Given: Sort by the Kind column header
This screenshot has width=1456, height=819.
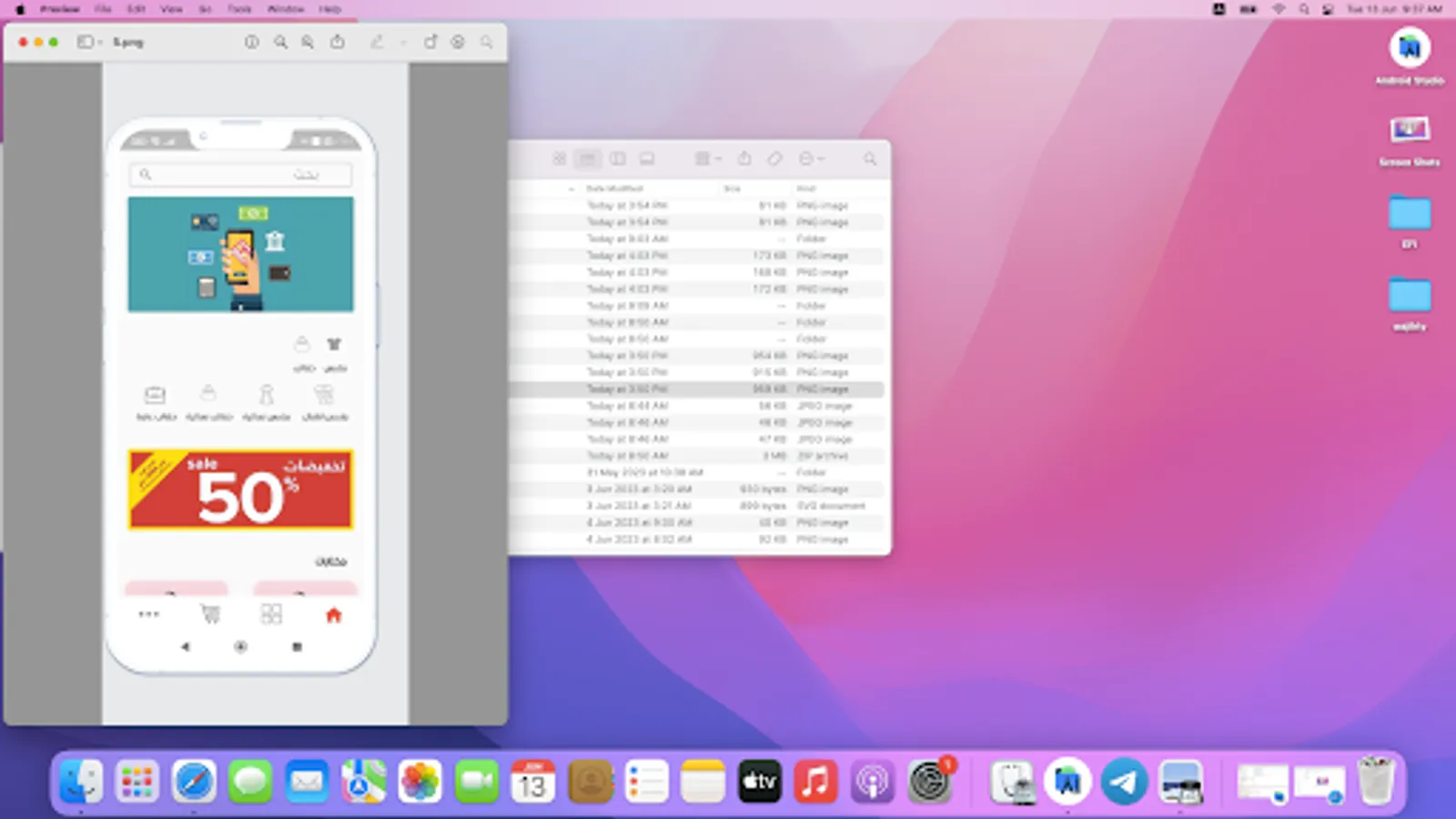Looking at the screenshot, I should coord(806,188).
